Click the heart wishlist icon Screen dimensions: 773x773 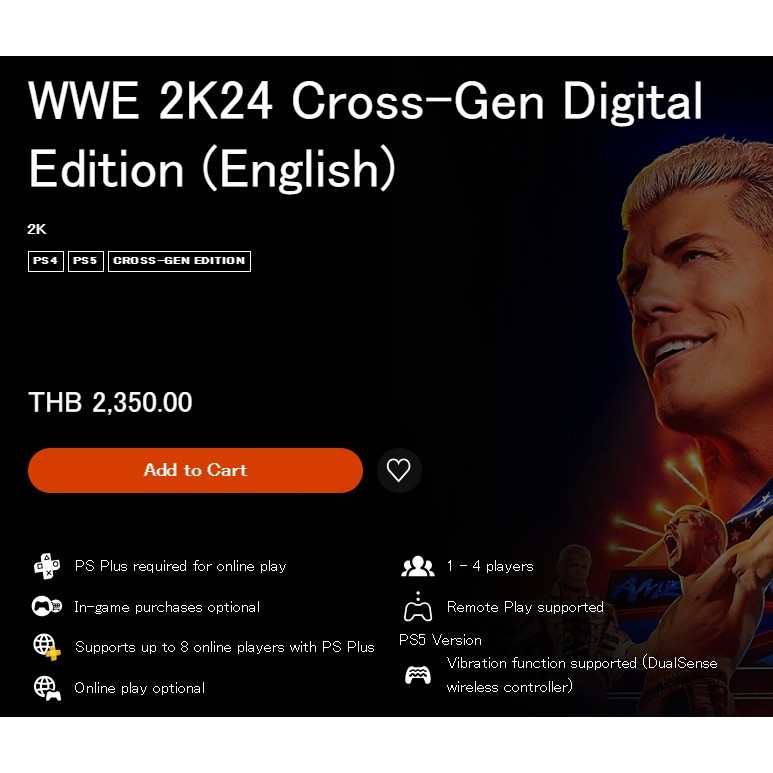click(x=399, y=470)
